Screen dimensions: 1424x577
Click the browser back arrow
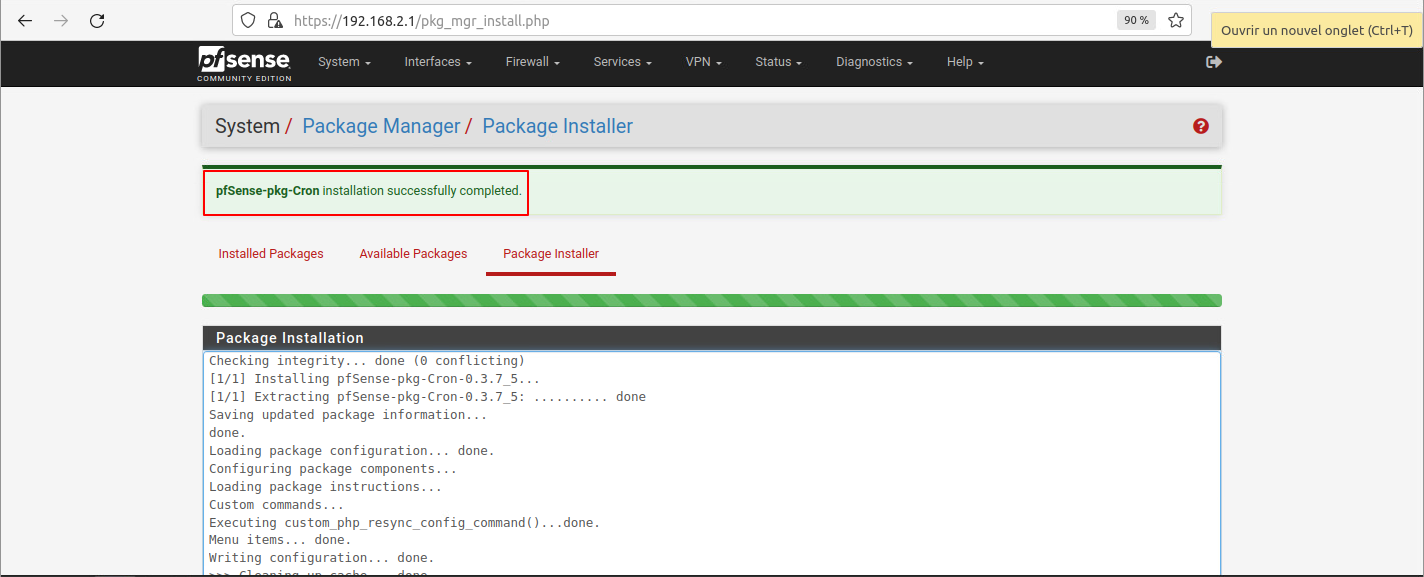click(x=25, y=21)
